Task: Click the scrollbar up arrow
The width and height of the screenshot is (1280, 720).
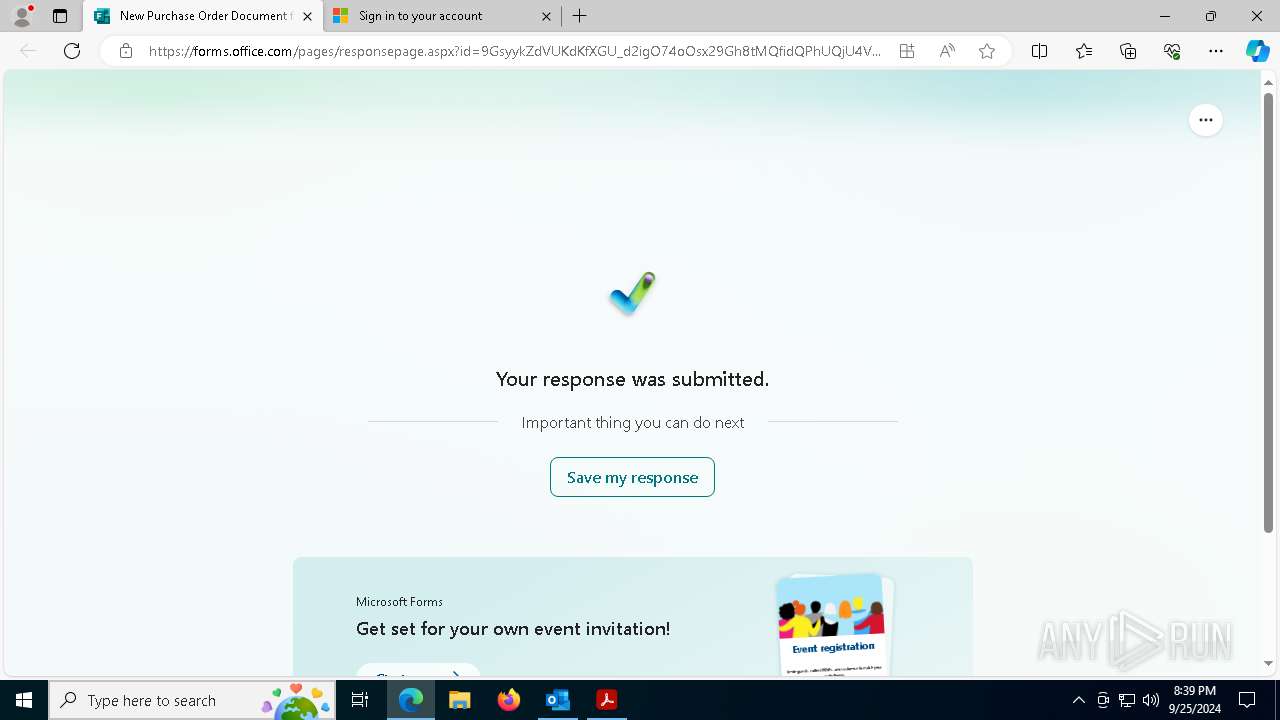Action: point(1269,81)
